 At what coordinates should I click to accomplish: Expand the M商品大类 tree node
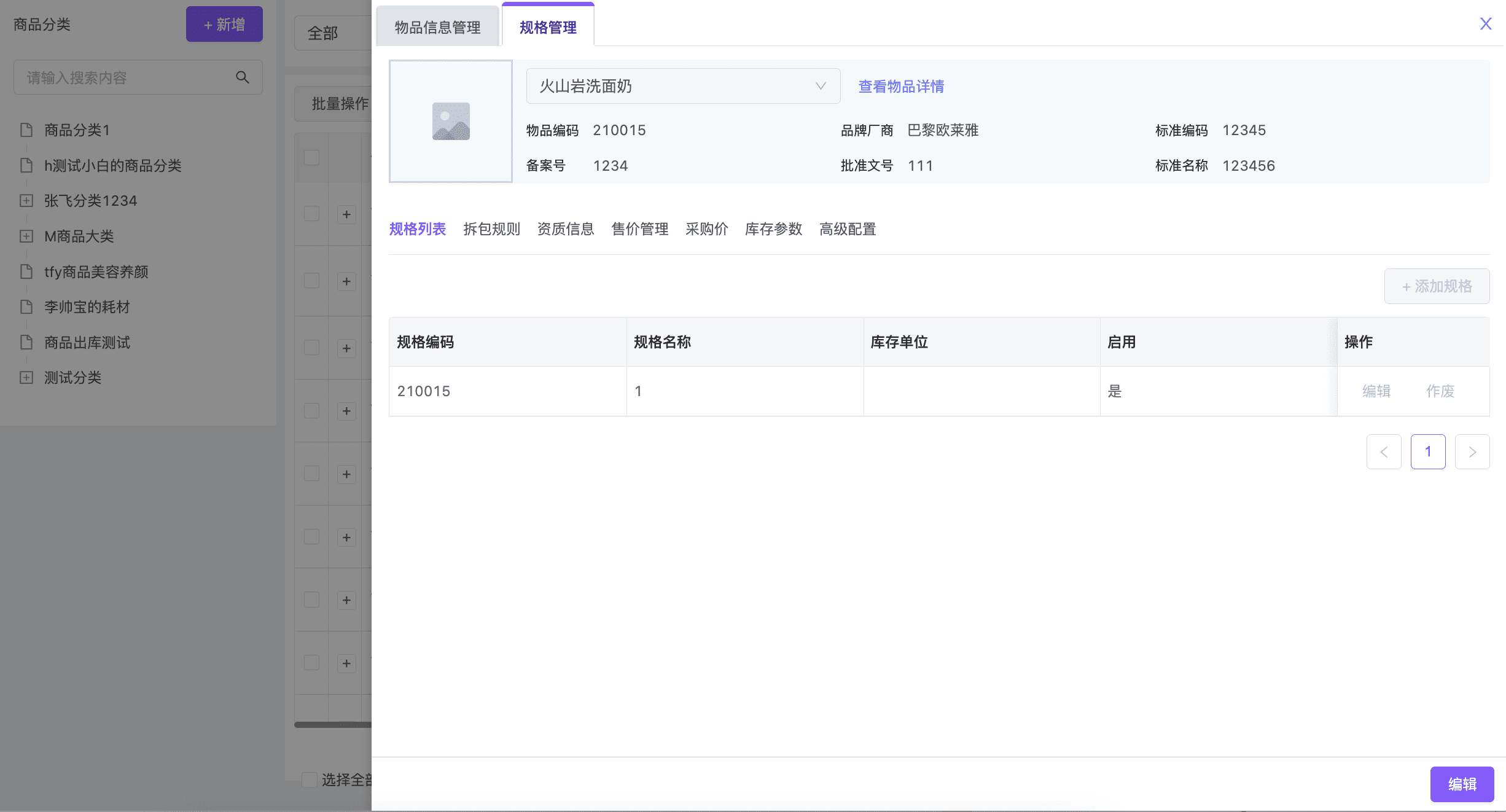(26, 236)
